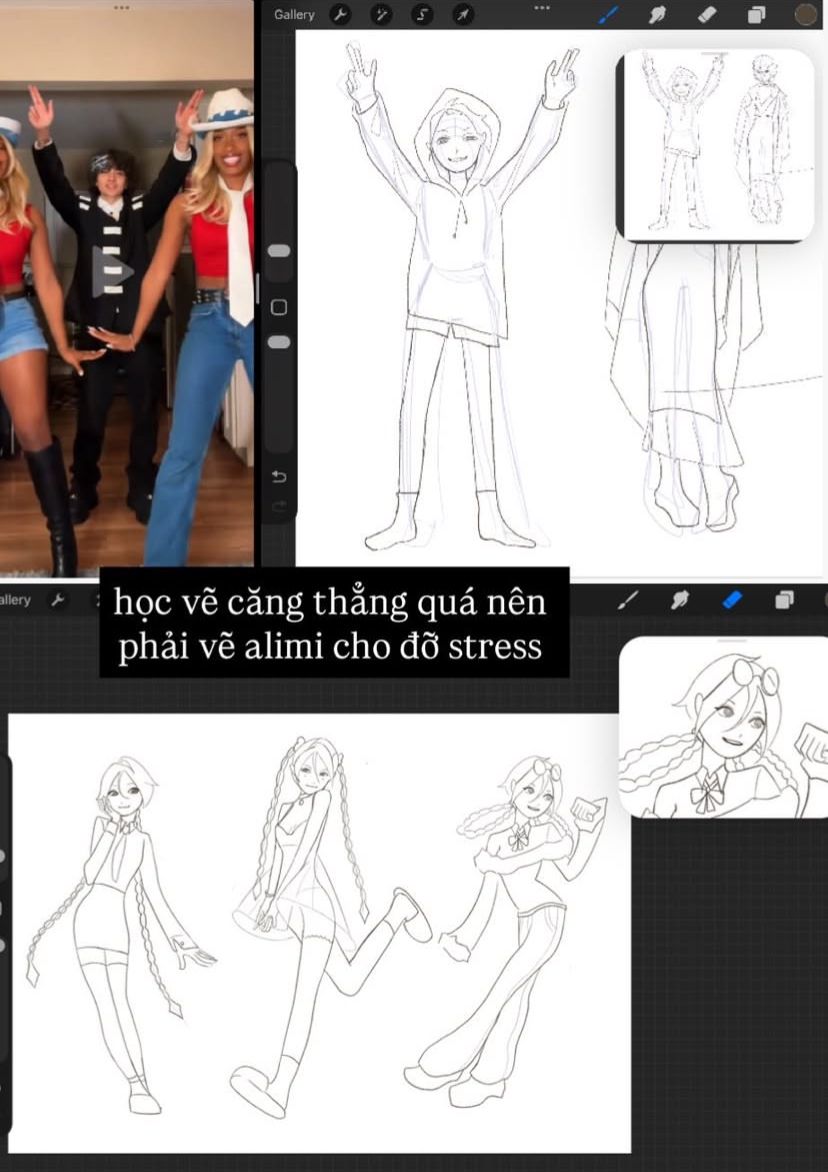Screen dimensions: 828x1172
Task: Open the Layers panel in upper toolbar
Action: pyautogui.click(x=756, y=15)
